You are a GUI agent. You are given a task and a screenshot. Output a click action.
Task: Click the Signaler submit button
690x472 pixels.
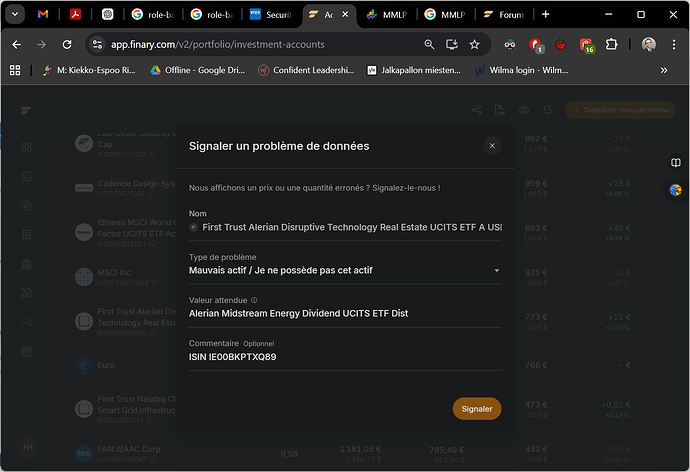click(477, 409)
